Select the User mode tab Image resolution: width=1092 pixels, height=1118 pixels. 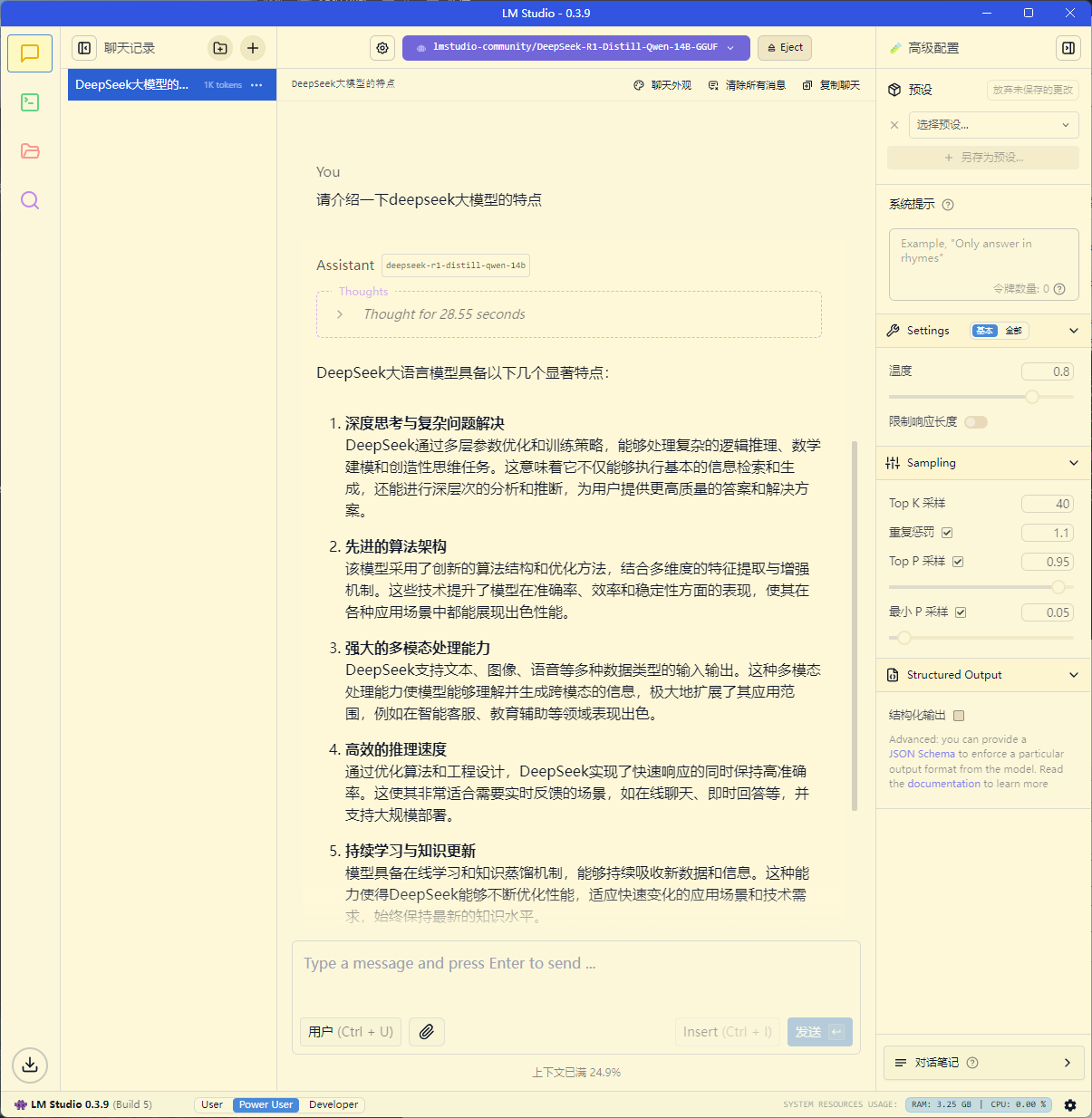[x=212, y=1104]
